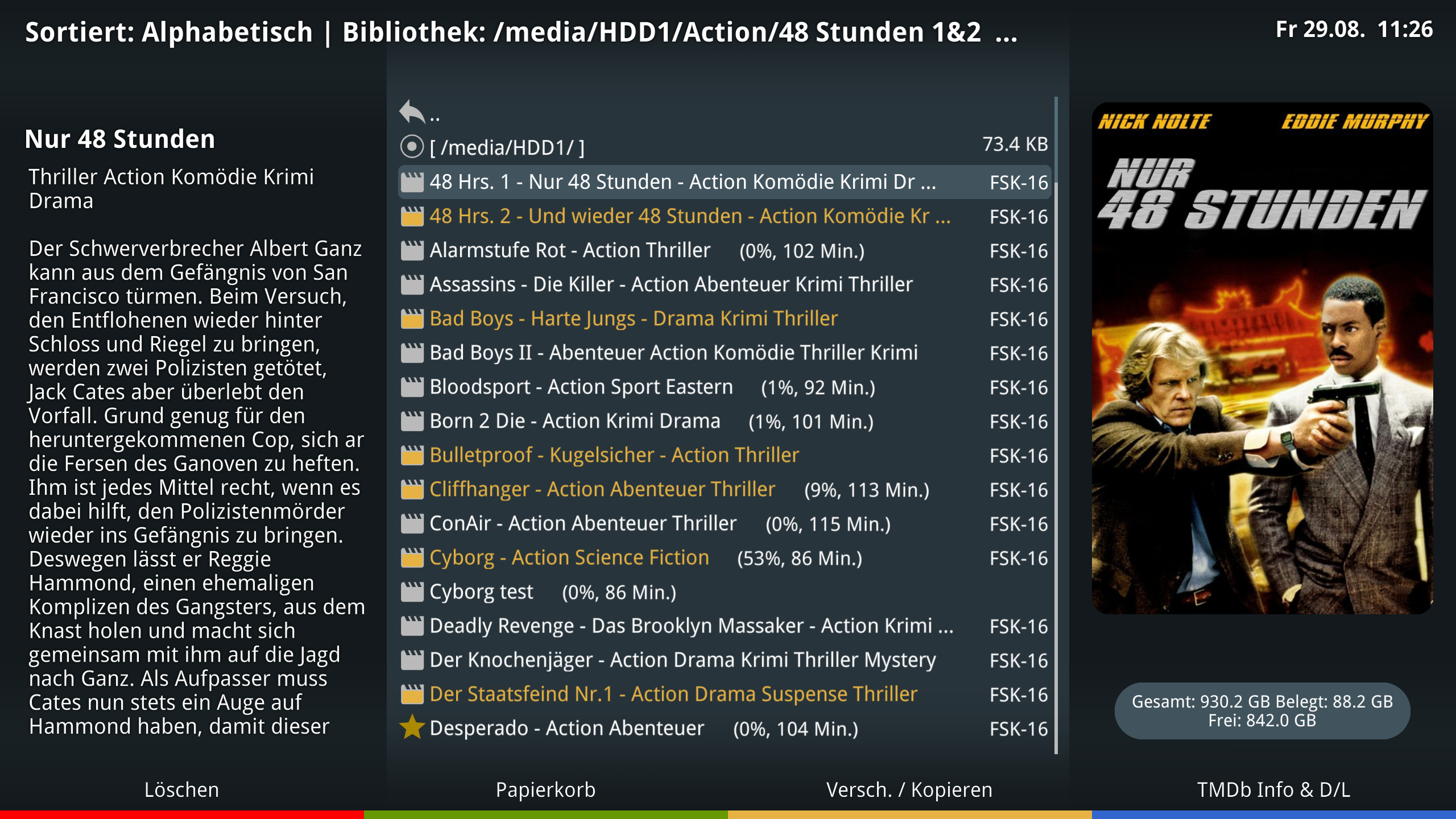
Task: Select 48 Hrs. 2 - Und wieder 48 Stunden entry
Action: point(725,216)
